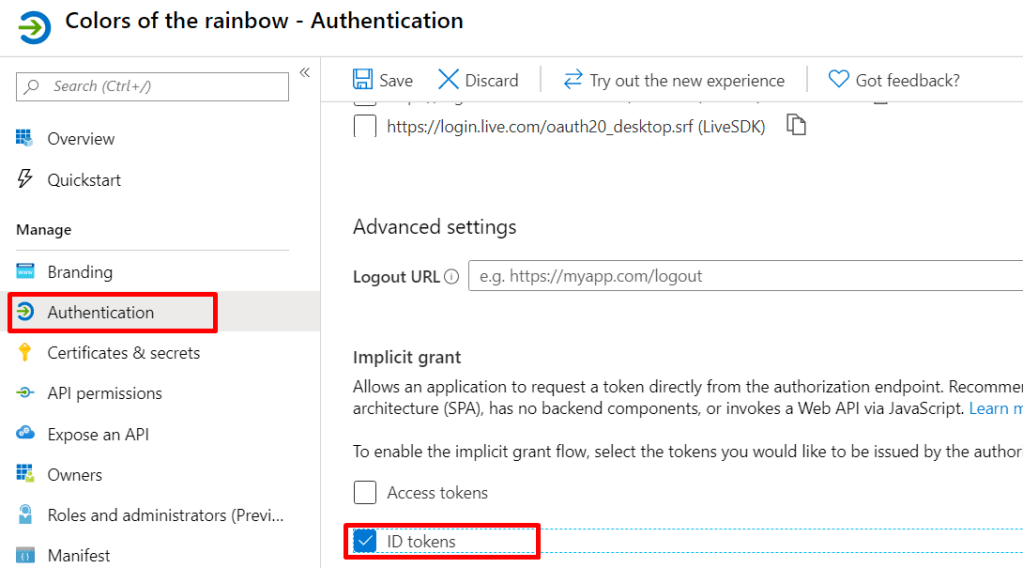Collapse the left navigation pane
Image resolution: width=1023 pixels, height=568 pixels.
(305, 72)
